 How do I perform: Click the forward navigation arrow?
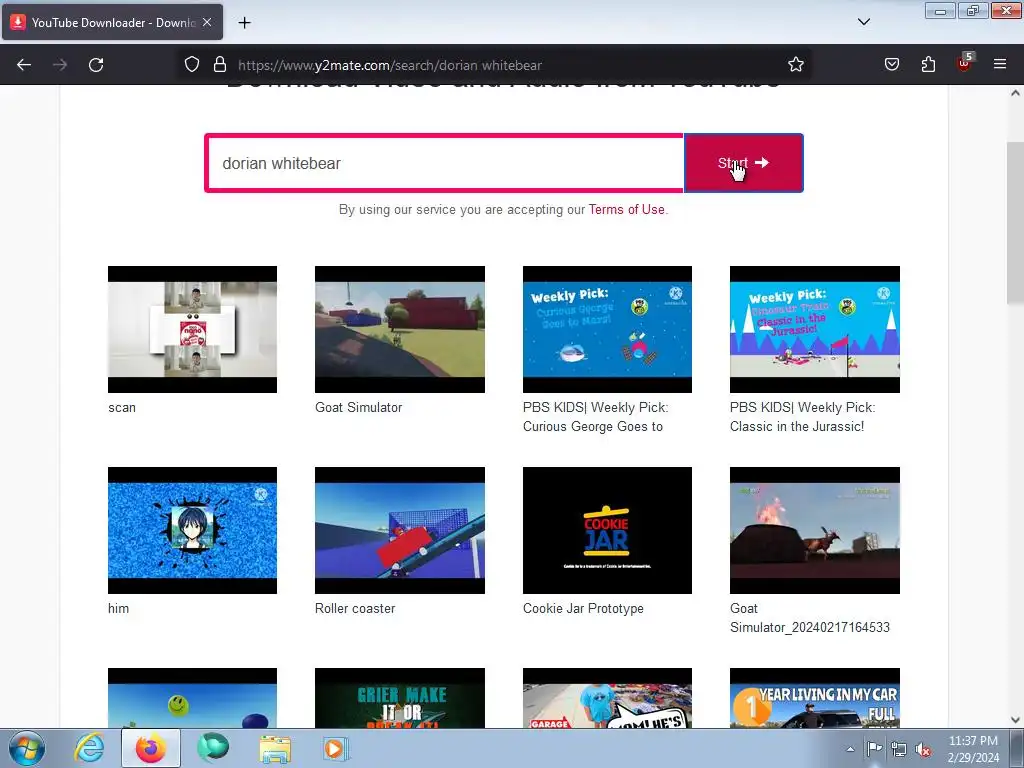pyautogui.click(x=60, y=65)
